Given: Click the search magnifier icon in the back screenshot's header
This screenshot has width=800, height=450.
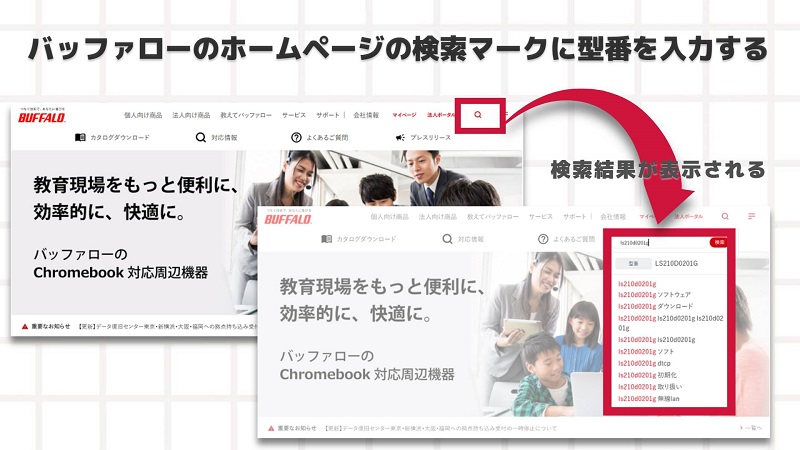Looking at the screenshot, I should point(478,115).
